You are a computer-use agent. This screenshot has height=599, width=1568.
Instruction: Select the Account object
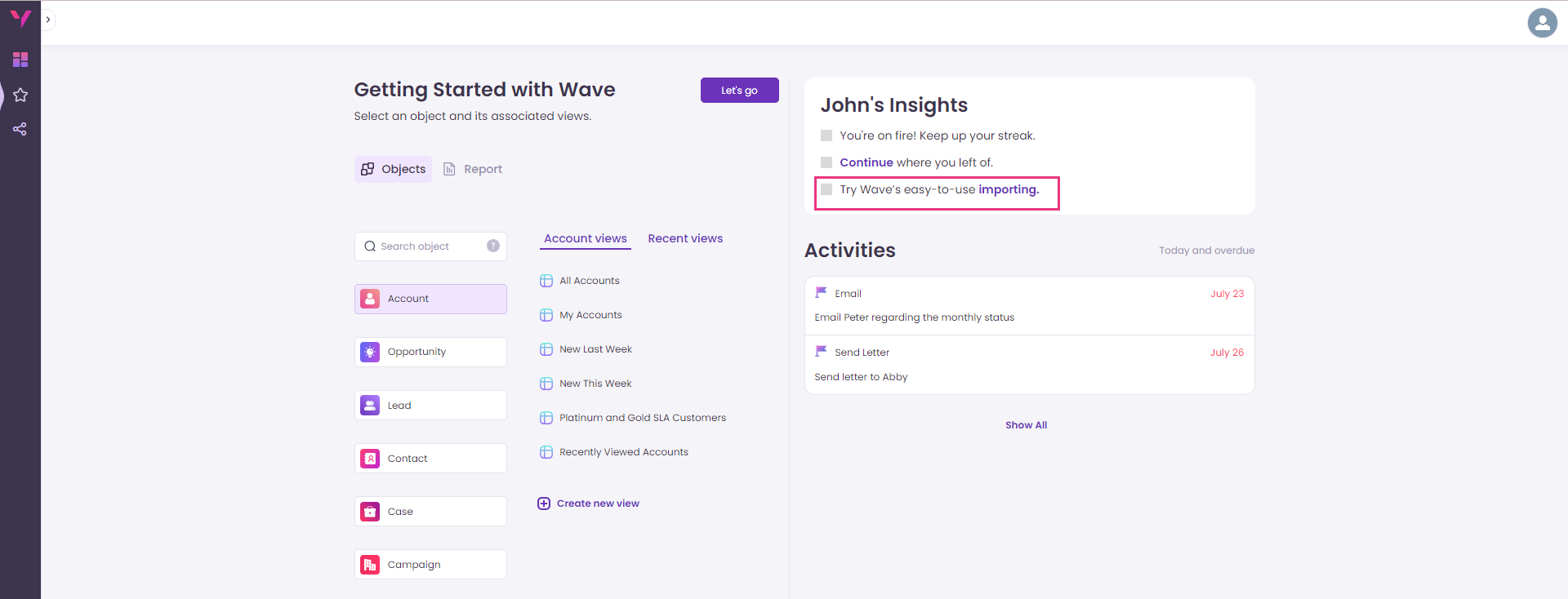[430, 299]
